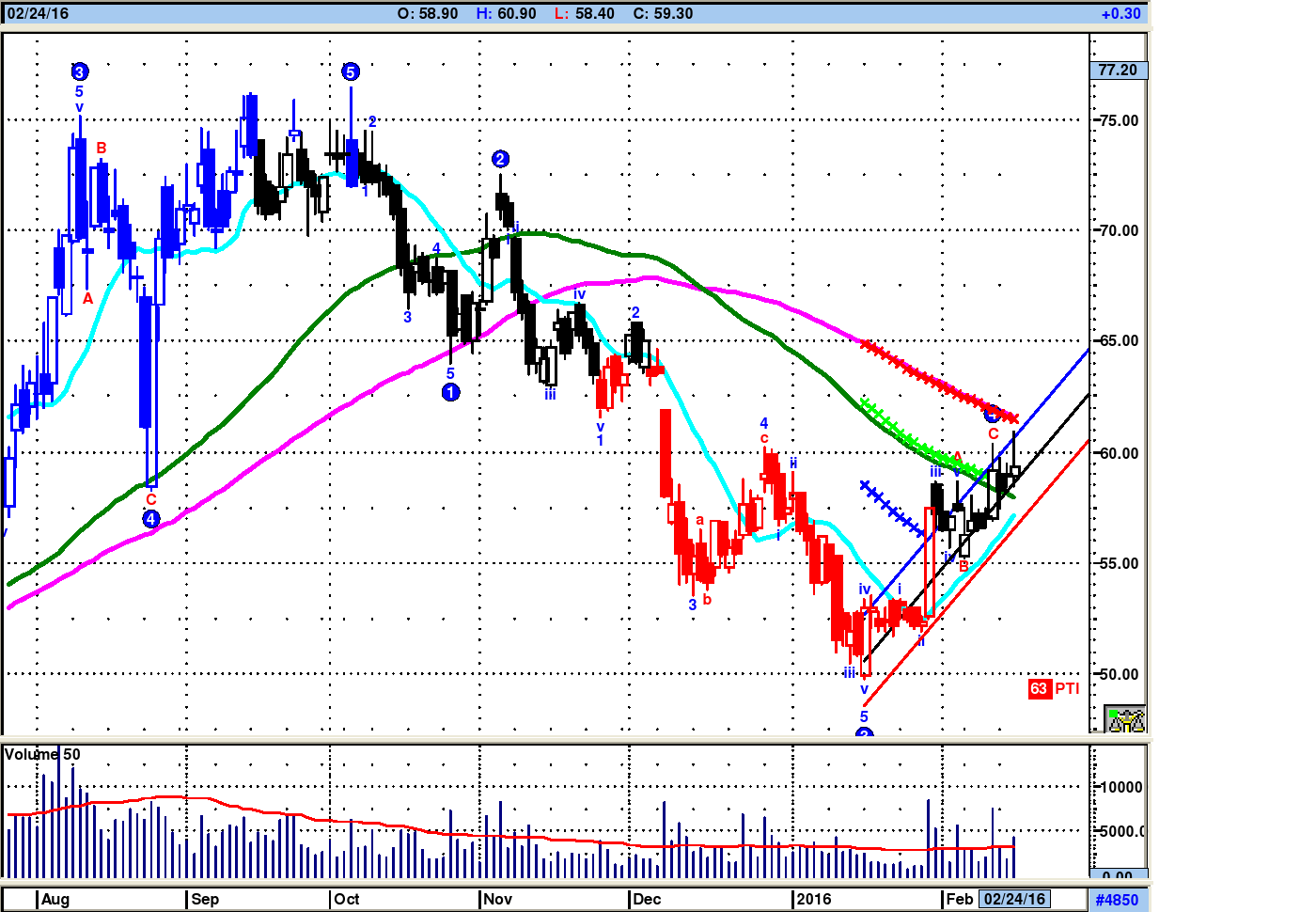This screenshot has width=1316, height=912.
Task: Click the 77.20 price box on the axis
Action: click(x=1118, y=70)
